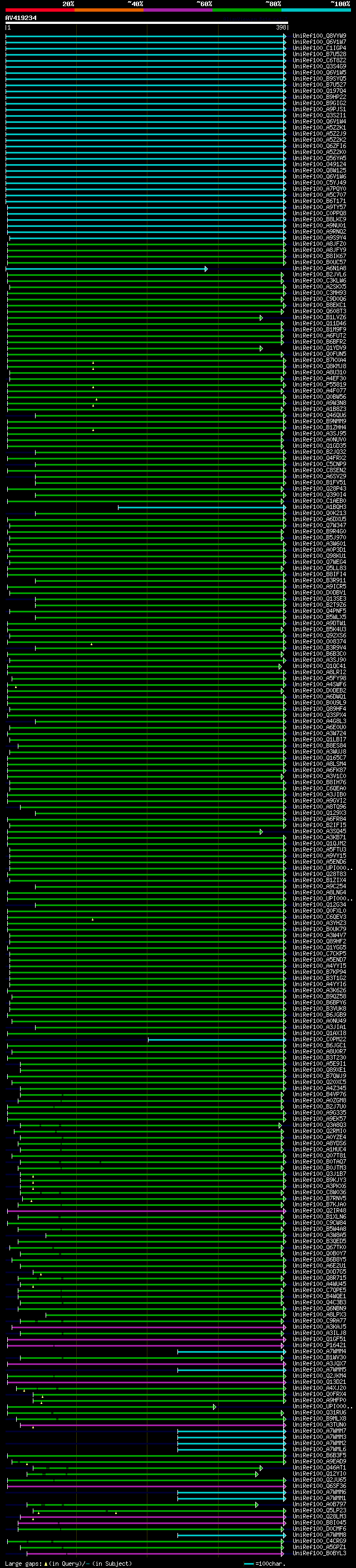The width and height of the screenshot is (356, 1568).
Task: Click the green alignment bar for UniRef100_A8JFZ0
Action: (x=147, y=244)
